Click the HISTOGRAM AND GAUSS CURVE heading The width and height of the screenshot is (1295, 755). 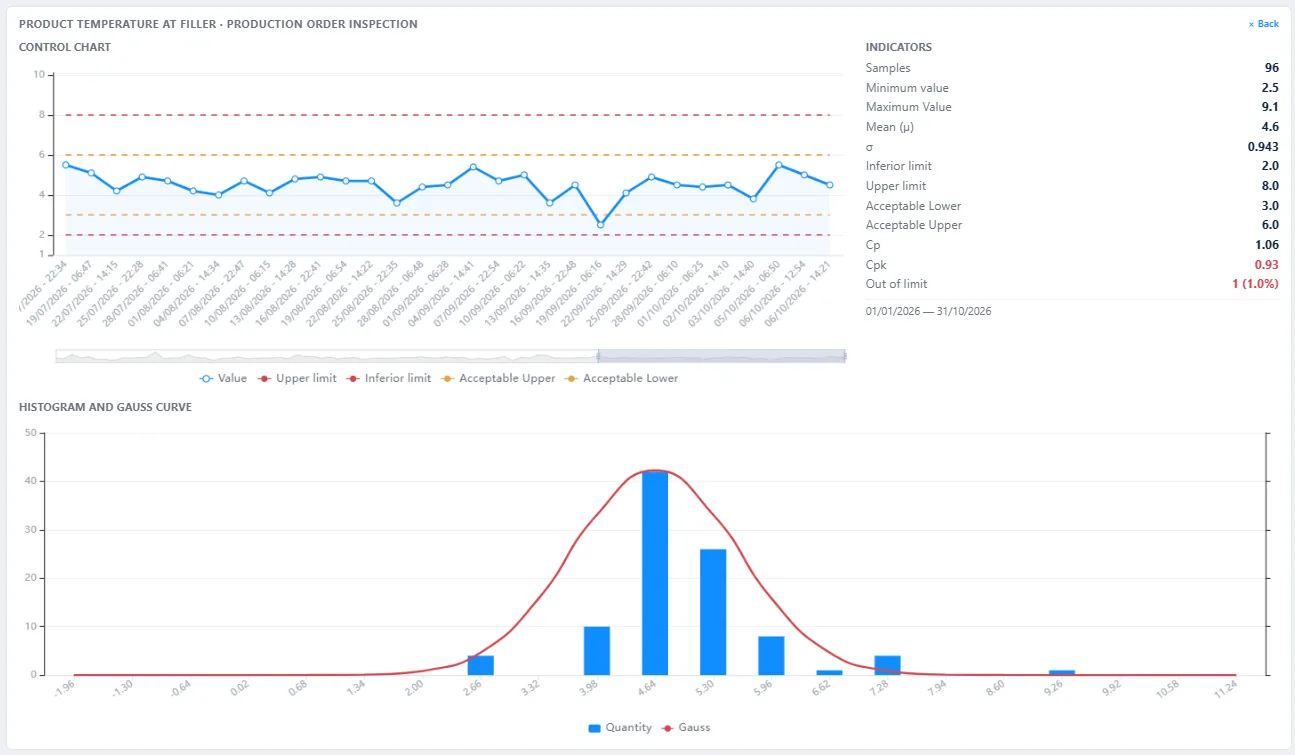pyautogui.click(x=105, y=407)
